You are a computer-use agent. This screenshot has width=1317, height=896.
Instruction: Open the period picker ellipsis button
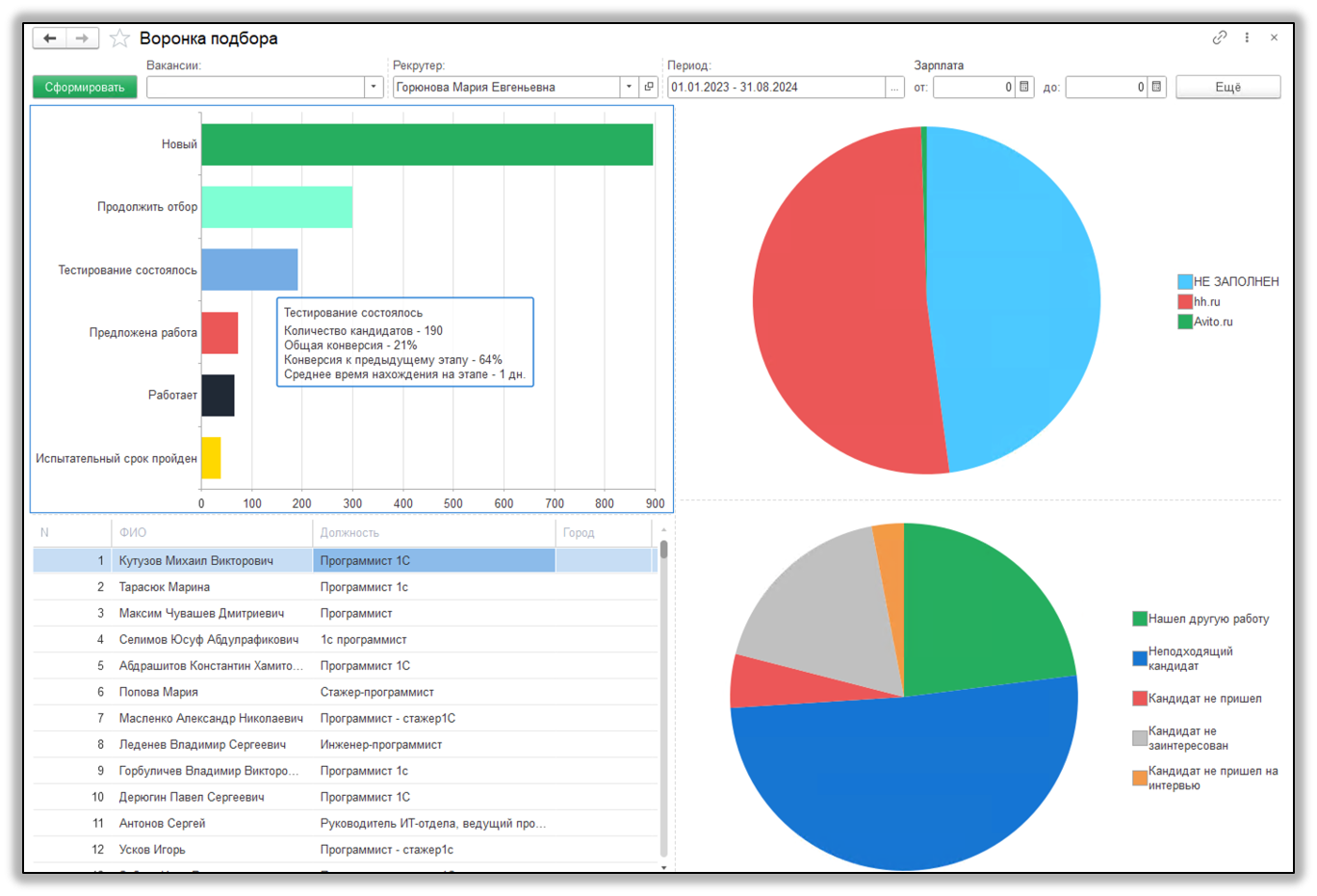click(x=895, y=88)
